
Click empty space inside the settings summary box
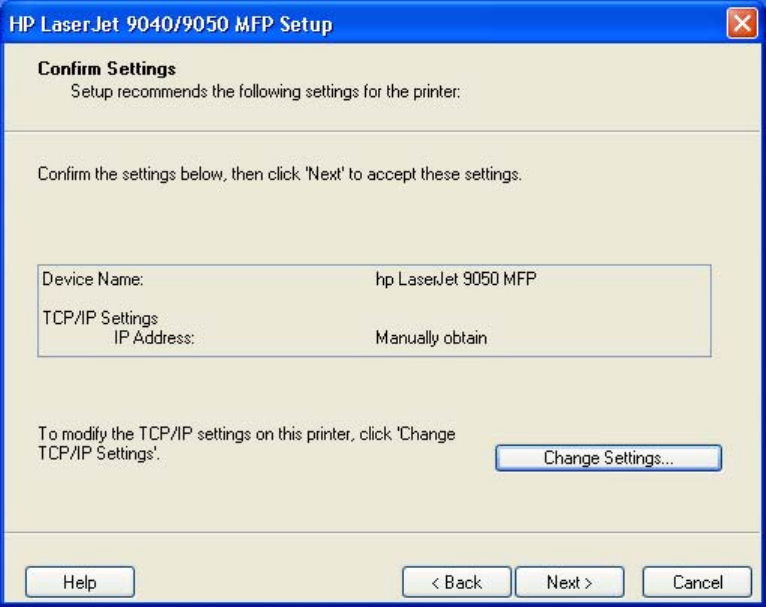pyautogui.click(x=611, y=313)
